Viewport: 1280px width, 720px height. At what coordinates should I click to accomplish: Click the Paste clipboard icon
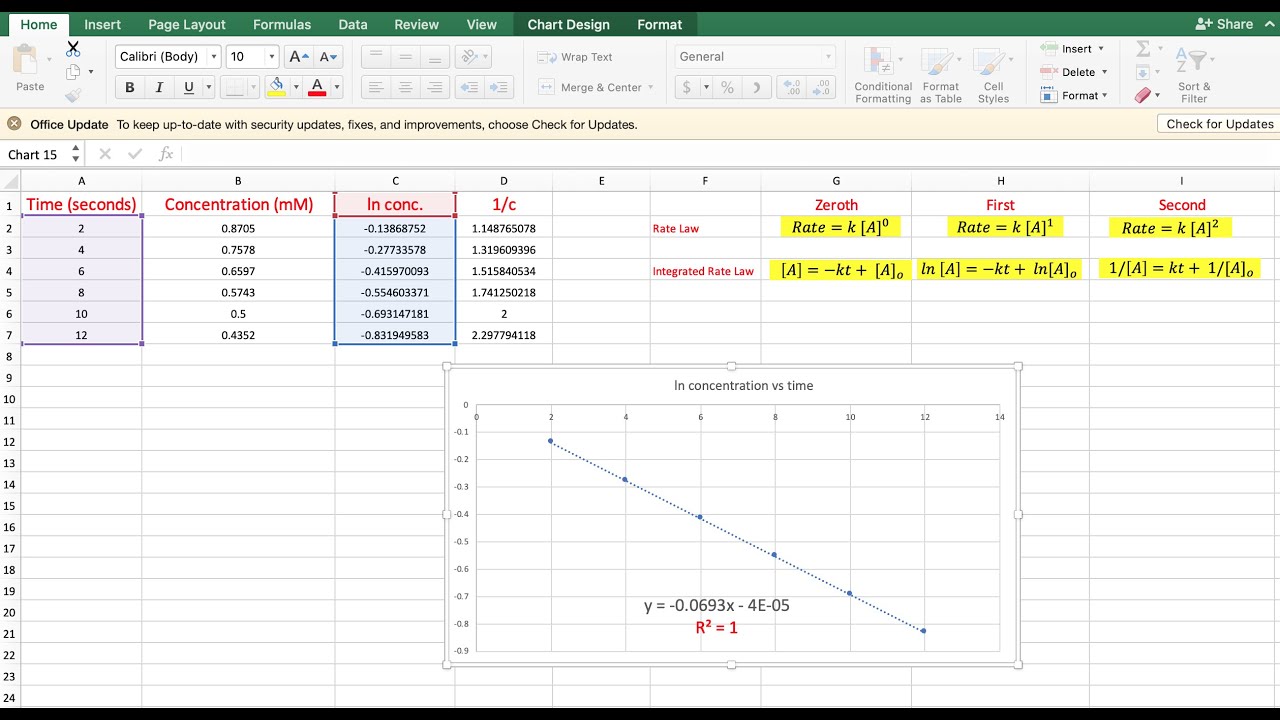point(27,61)
